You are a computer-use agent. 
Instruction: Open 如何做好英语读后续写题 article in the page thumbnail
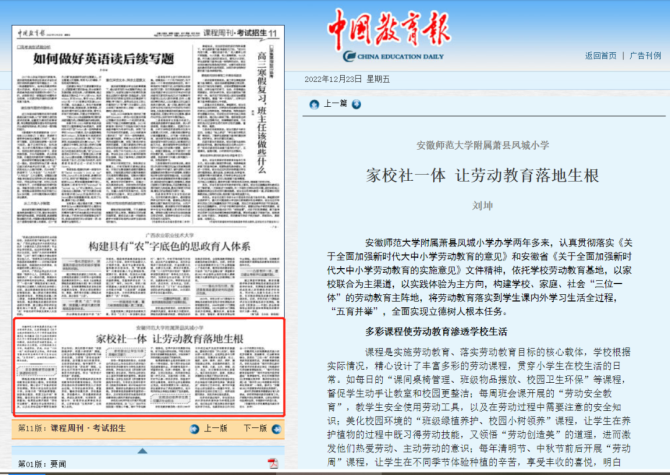[x=104, y=59]
